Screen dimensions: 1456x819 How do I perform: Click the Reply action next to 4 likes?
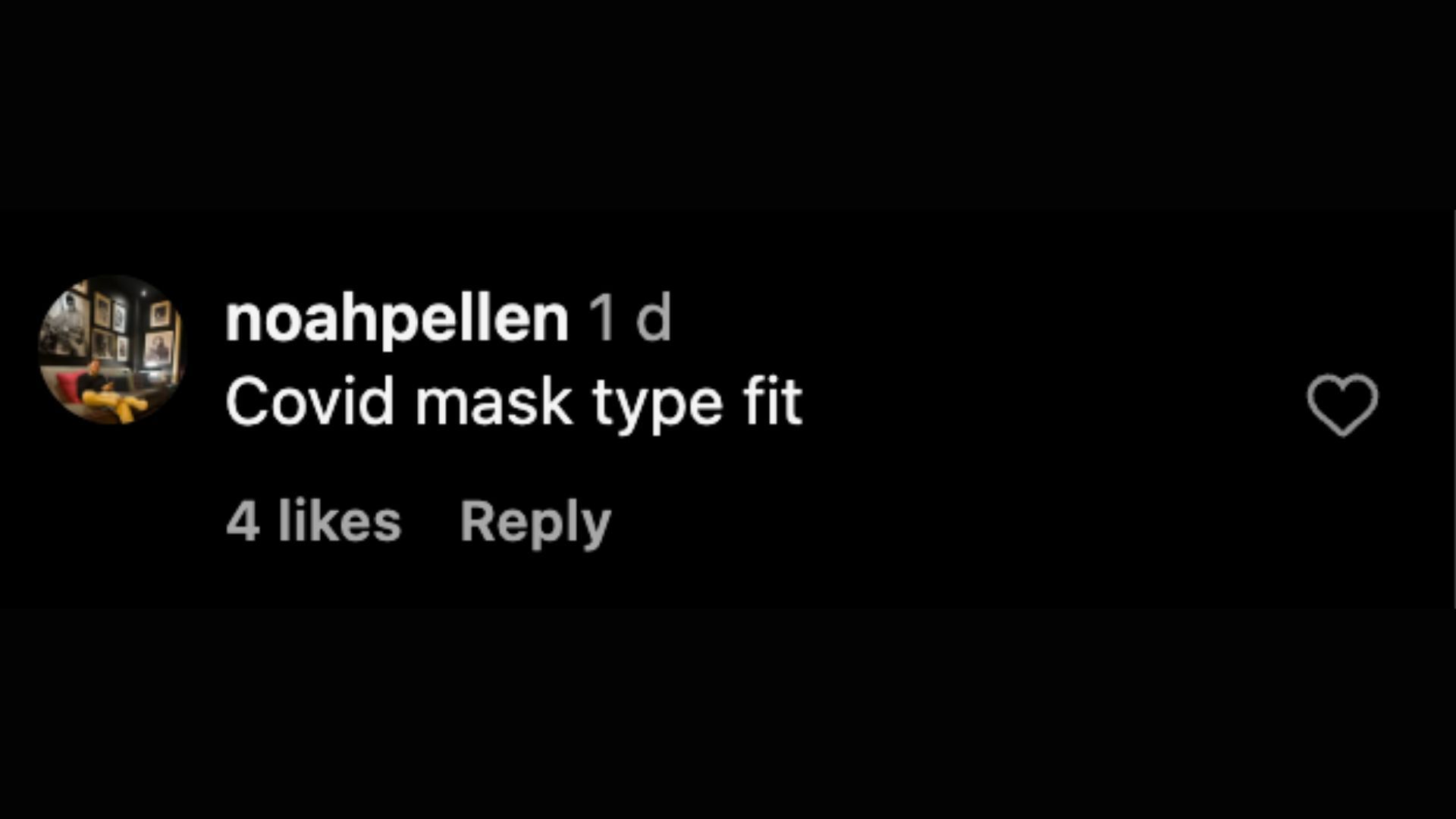(x=535, y=522)
